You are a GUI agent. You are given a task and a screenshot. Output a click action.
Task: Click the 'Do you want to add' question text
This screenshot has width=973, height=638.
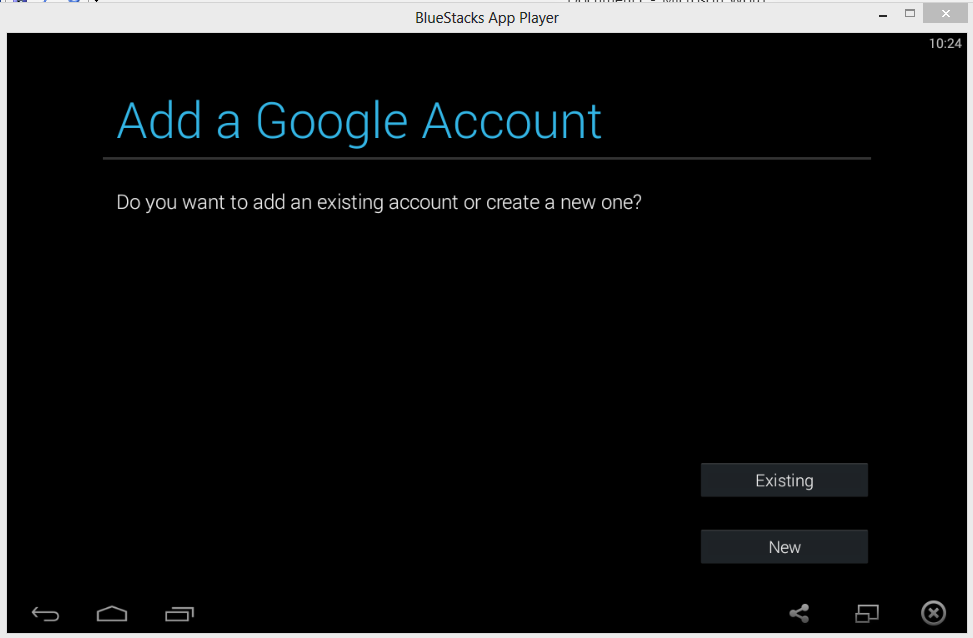[379, 202]
